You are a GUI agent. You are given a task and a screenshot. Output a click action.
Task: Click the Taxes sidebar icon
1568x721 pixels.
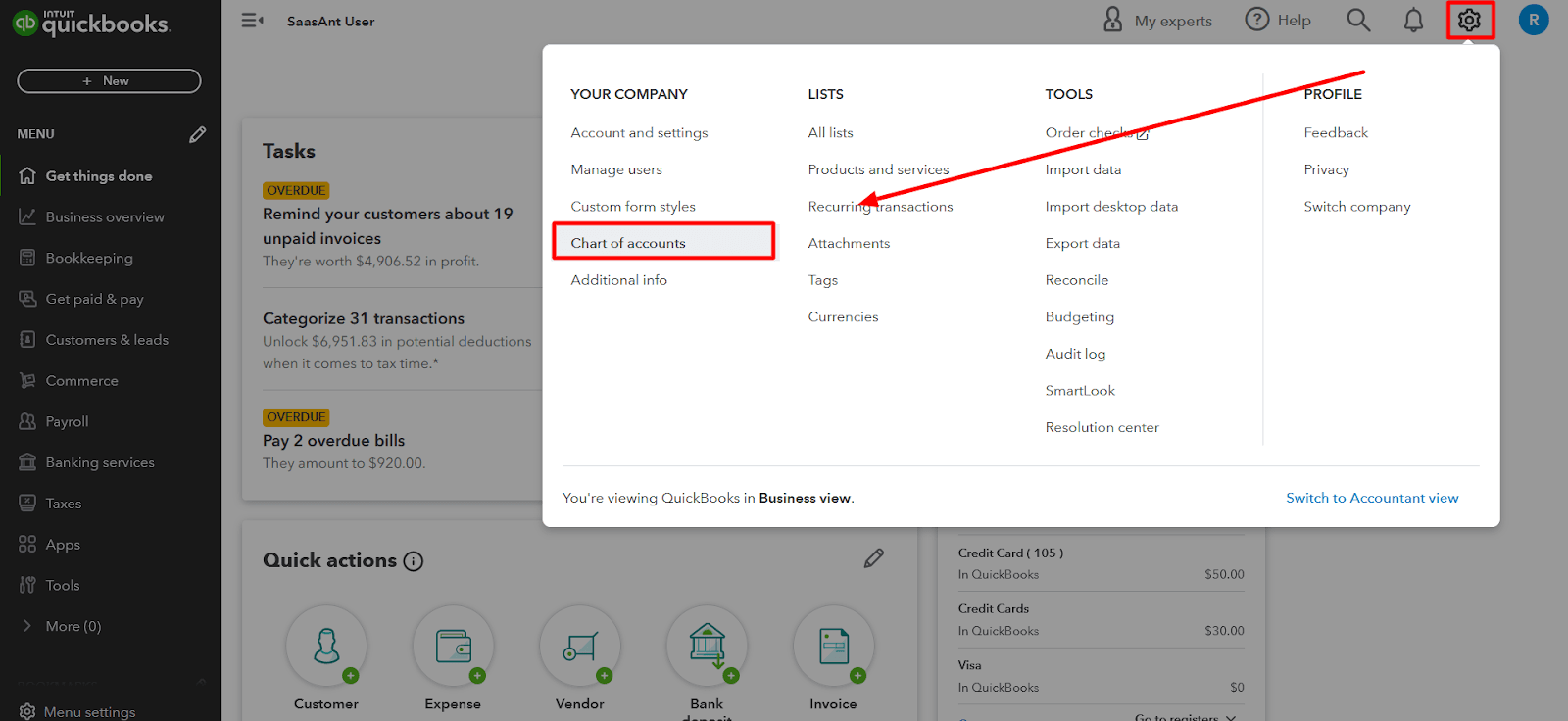point(27,504)
